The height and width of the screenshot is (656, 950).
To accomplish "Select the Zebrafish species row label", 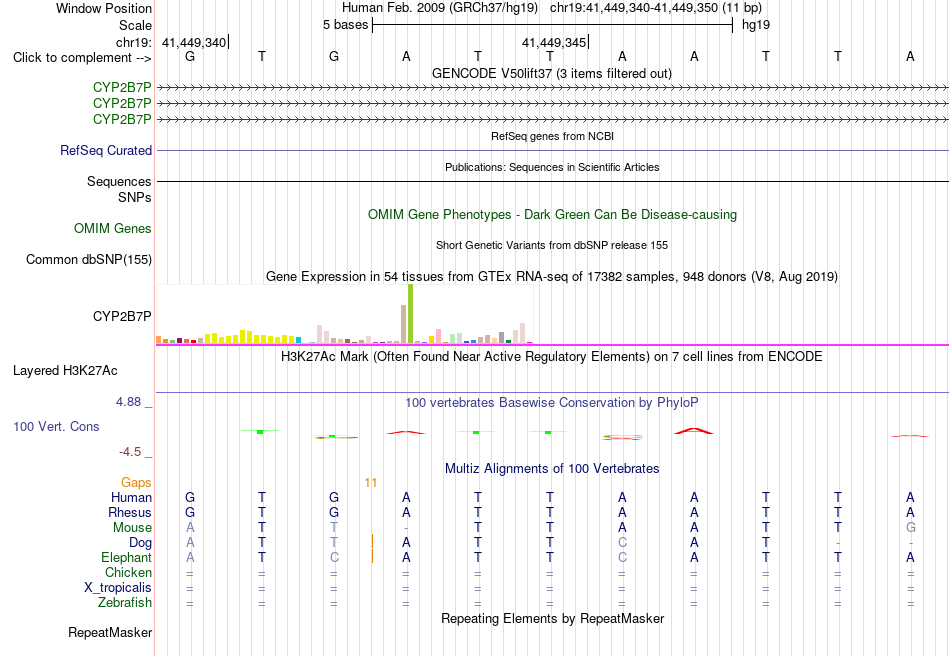I will [125, 603].
